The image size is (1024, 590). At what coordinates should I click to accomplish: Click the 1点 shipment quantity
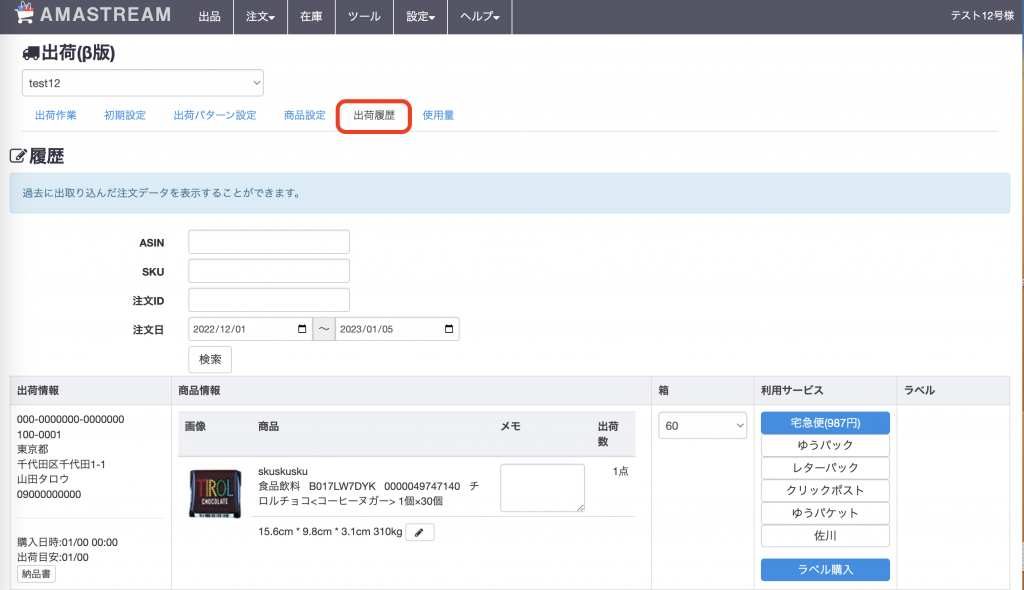point(620,472)
